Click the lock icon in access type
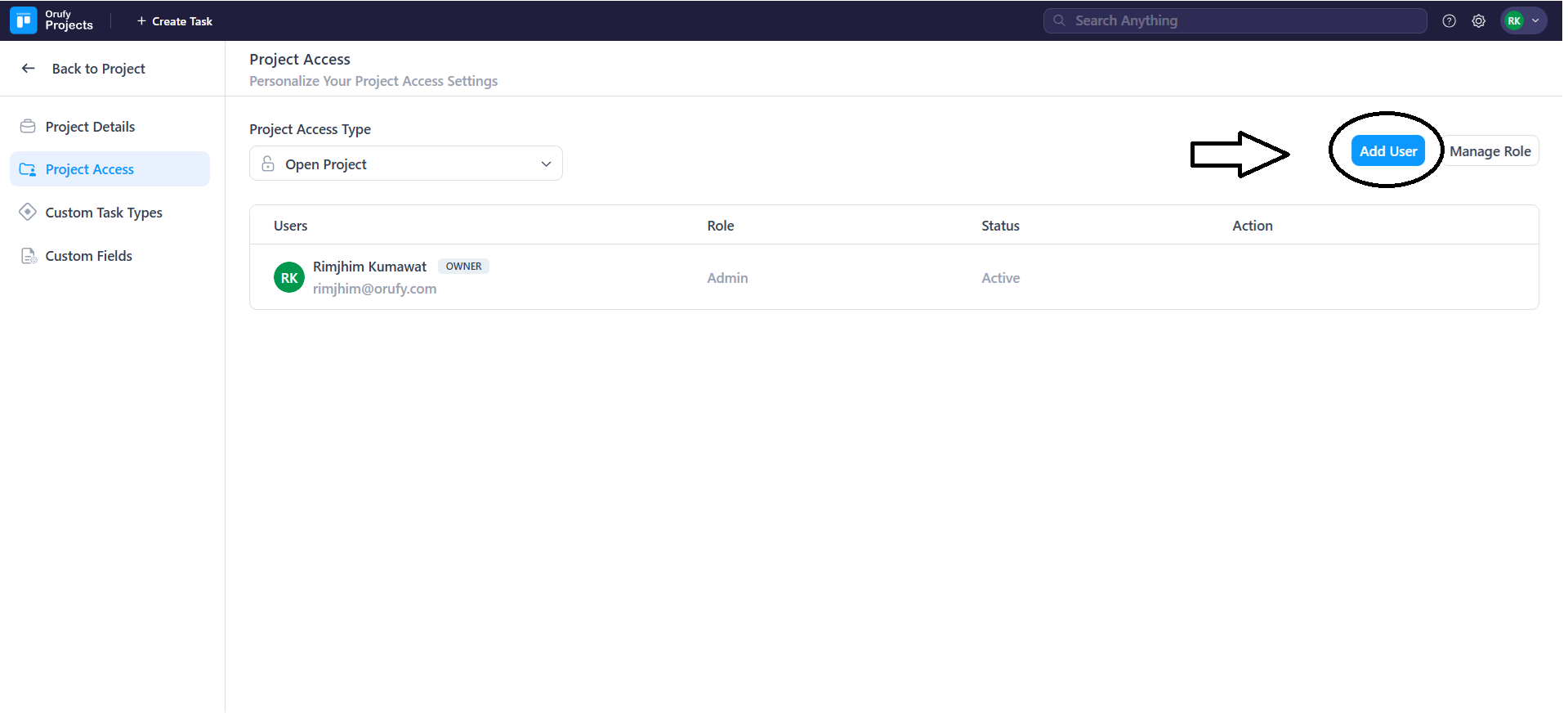 tap(268, 164)
